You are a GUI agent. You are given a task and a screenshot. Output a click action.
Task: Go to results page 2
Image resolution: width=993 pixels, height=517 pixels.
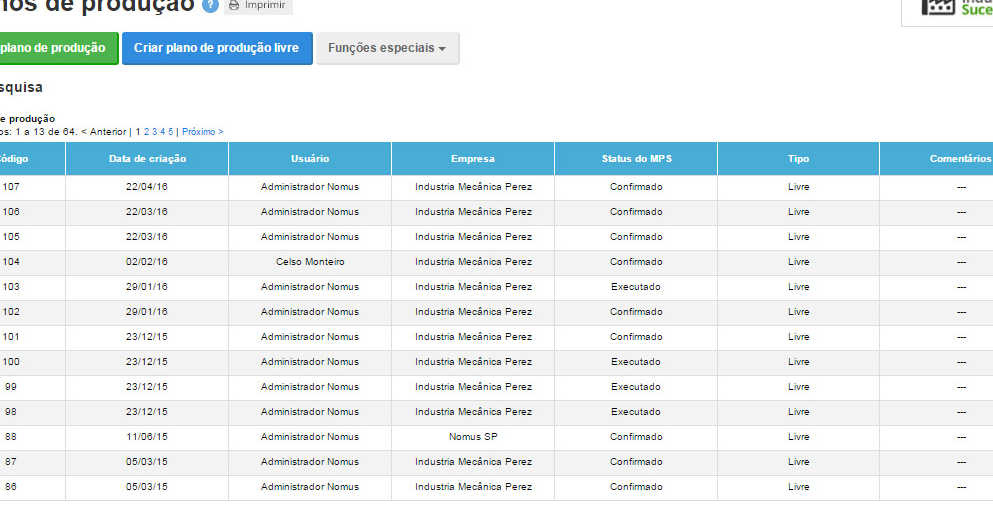[146, 132]
